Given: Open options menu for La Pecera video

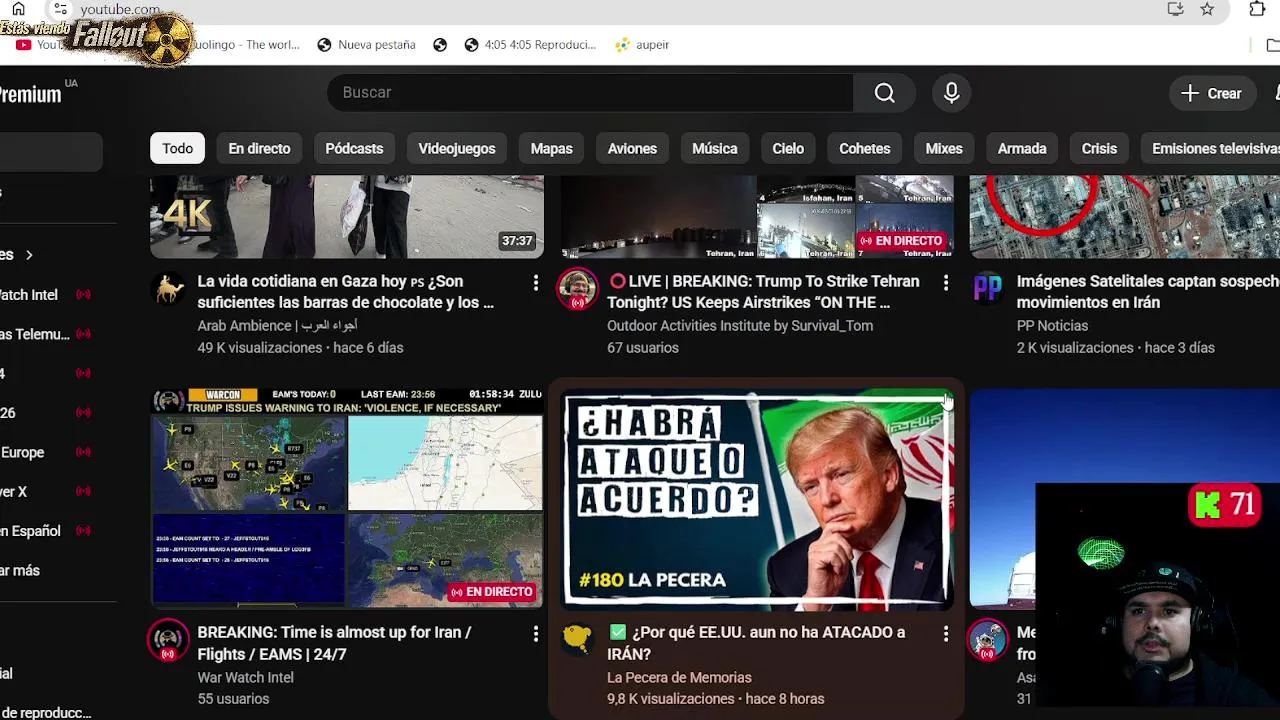Looking at the screenshot, I should (945, 634).
